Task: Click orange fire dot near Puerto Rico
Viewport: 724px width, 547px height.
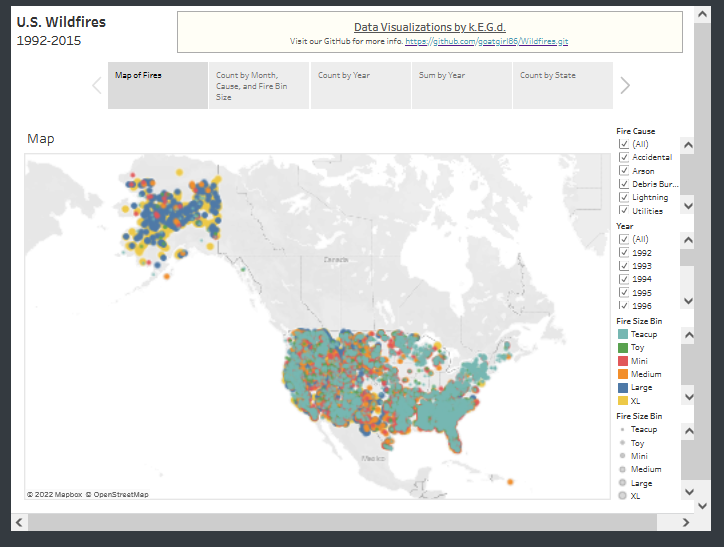Action: [x=510, y=482]
